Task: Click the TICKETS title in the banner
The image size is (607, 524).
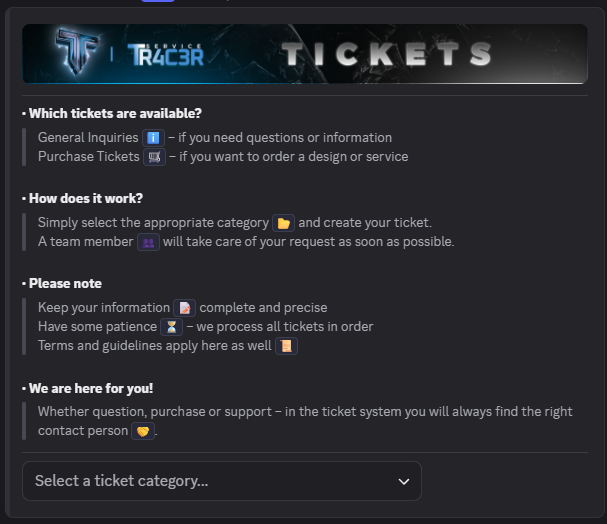Action: click(x=385, y=54)
